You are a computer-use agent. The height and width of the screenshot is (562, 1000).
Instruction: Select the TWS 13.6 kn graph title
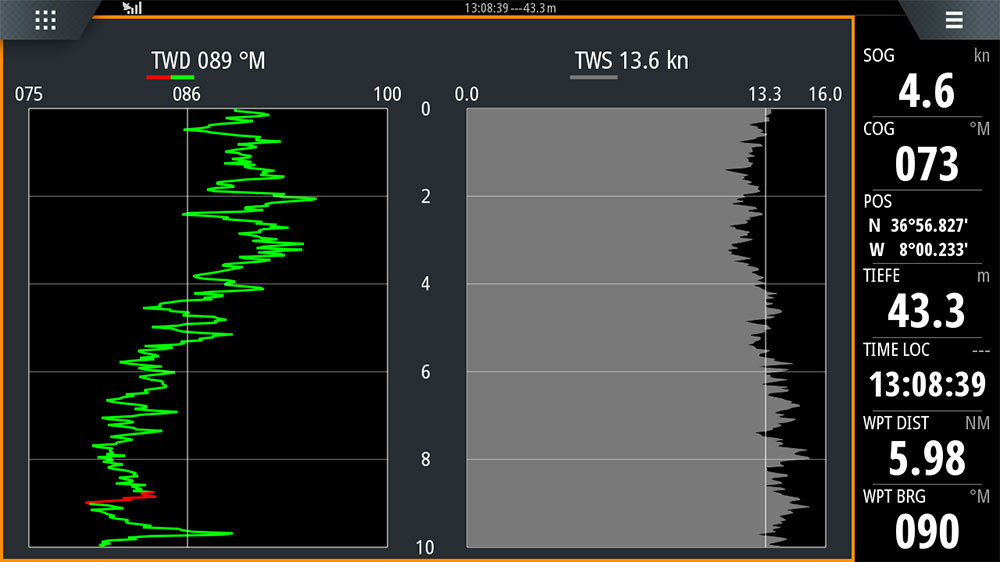click(630, 61)
